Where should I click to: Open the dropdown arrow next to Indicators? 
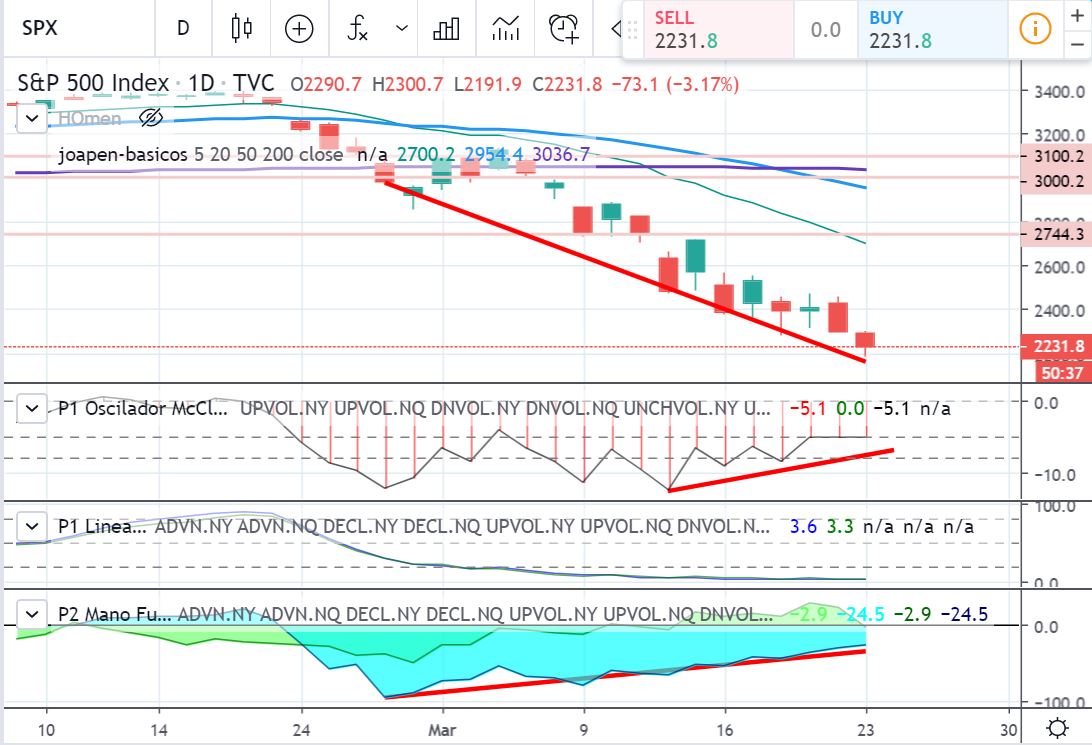402,29
